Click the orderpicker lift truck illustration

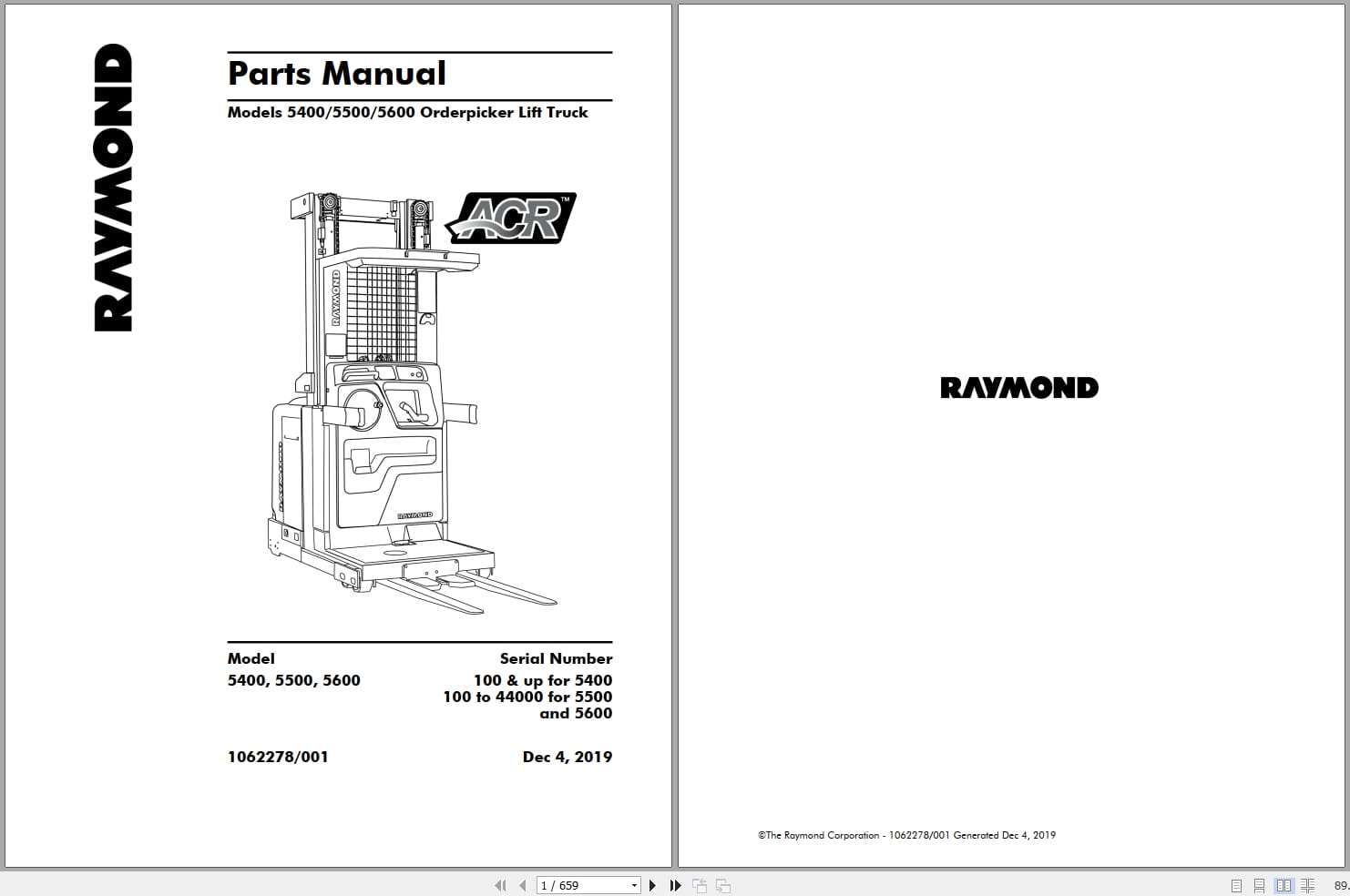(412, 402)
